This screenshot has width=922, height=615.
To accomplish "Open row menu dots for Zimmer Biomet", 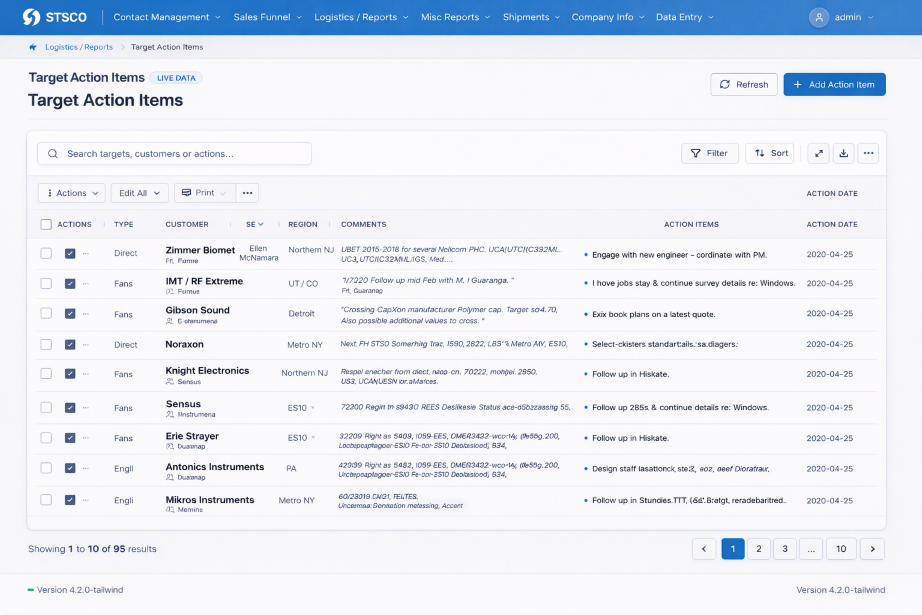I will coord(86,253).
